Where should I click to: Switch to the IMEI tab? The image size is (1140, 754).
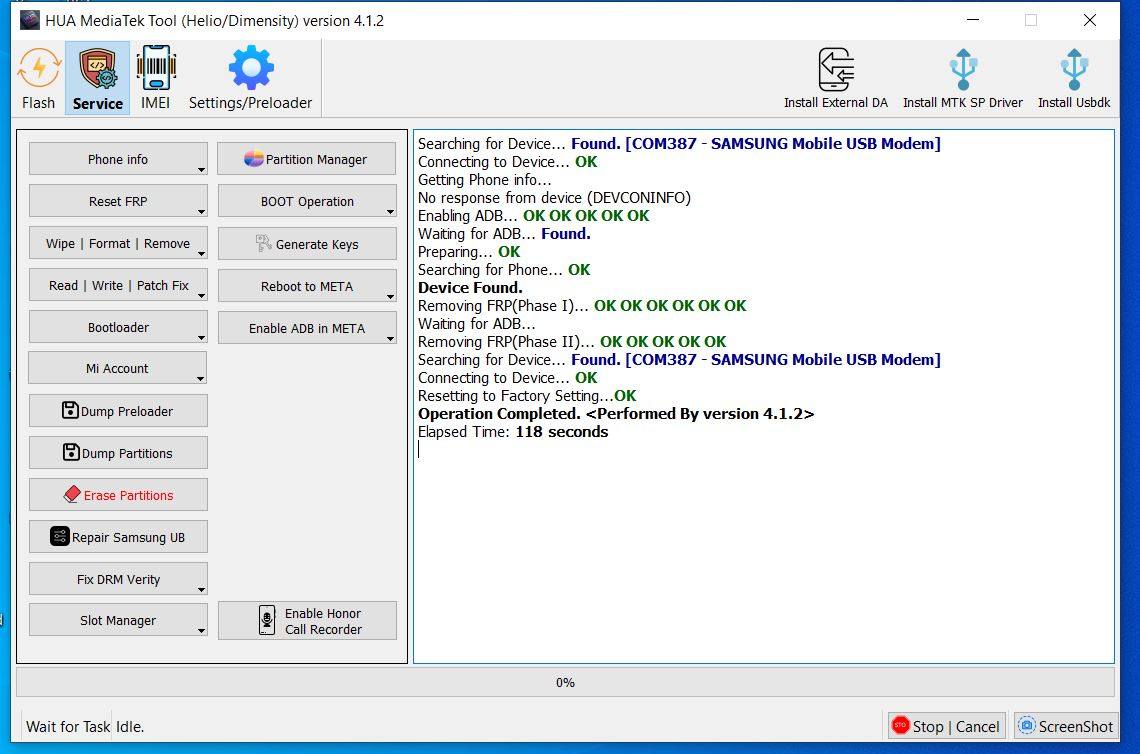point(156,79)
